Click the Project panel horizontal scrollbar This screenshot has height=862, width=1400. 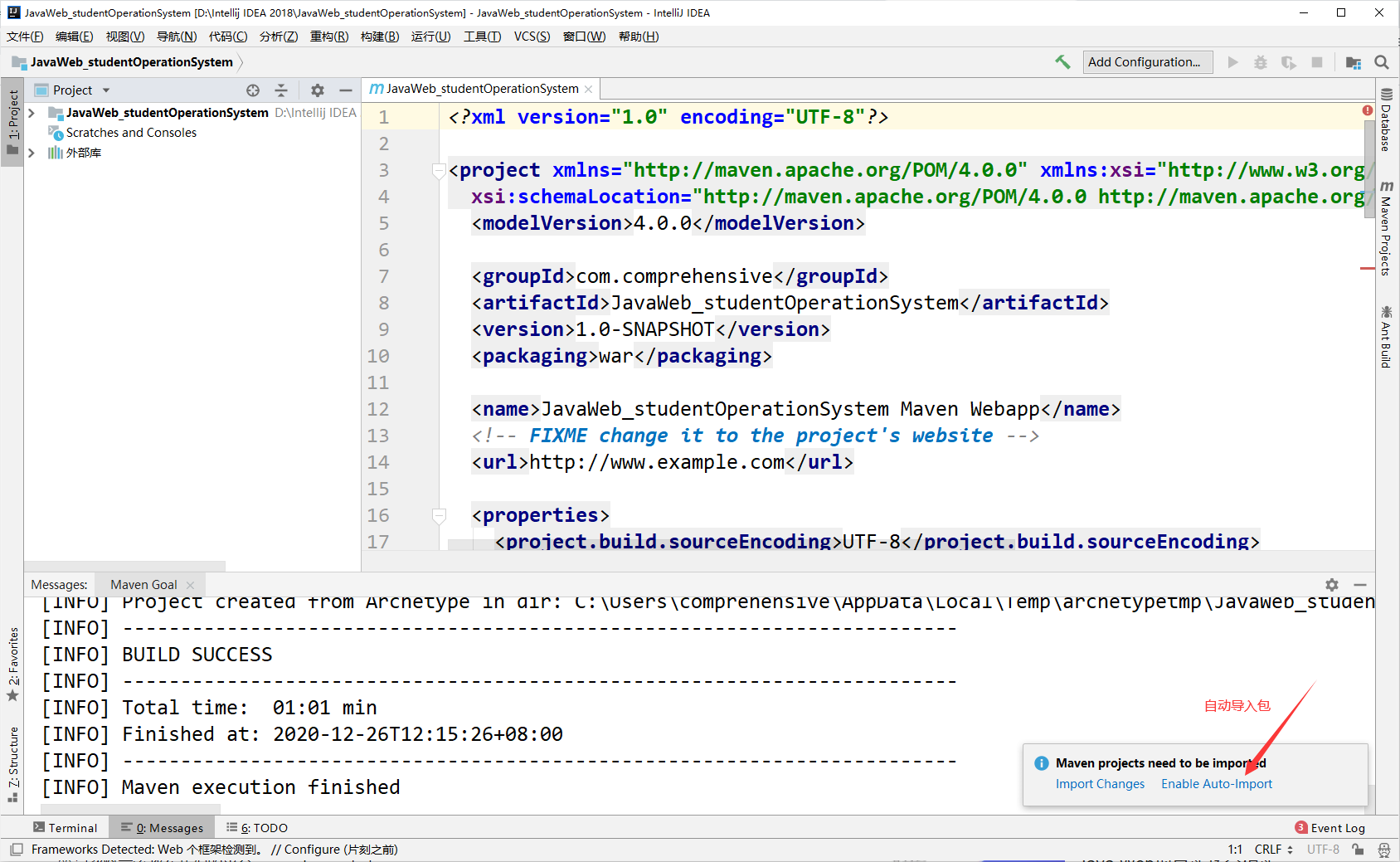[x=124, y=566]
